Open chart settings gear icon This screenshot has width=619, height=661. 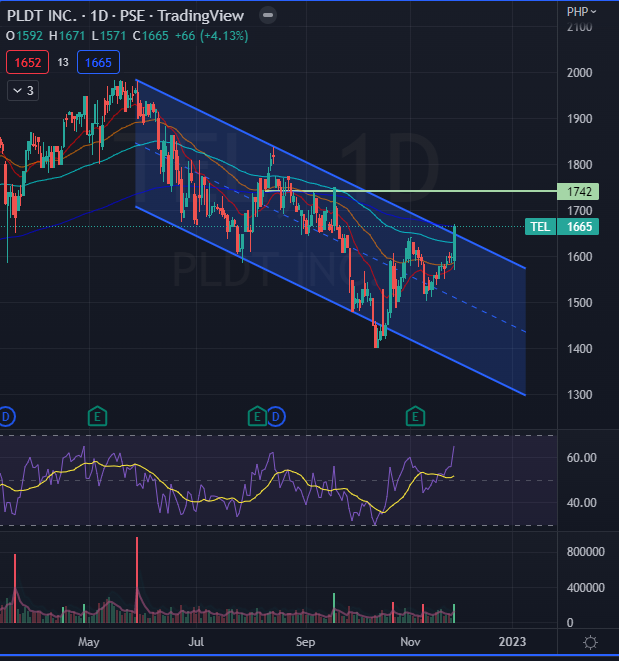pos(590,642)
